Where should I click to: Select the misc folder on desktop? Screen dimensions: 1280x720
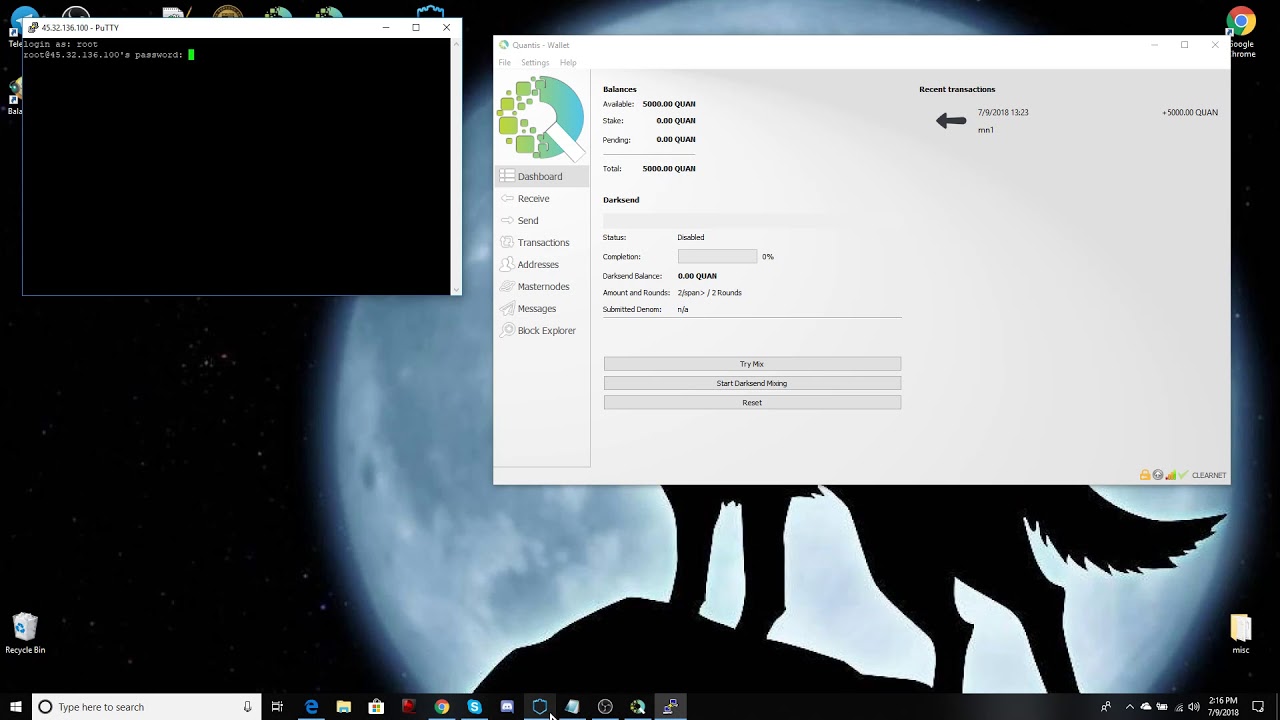1240,634
